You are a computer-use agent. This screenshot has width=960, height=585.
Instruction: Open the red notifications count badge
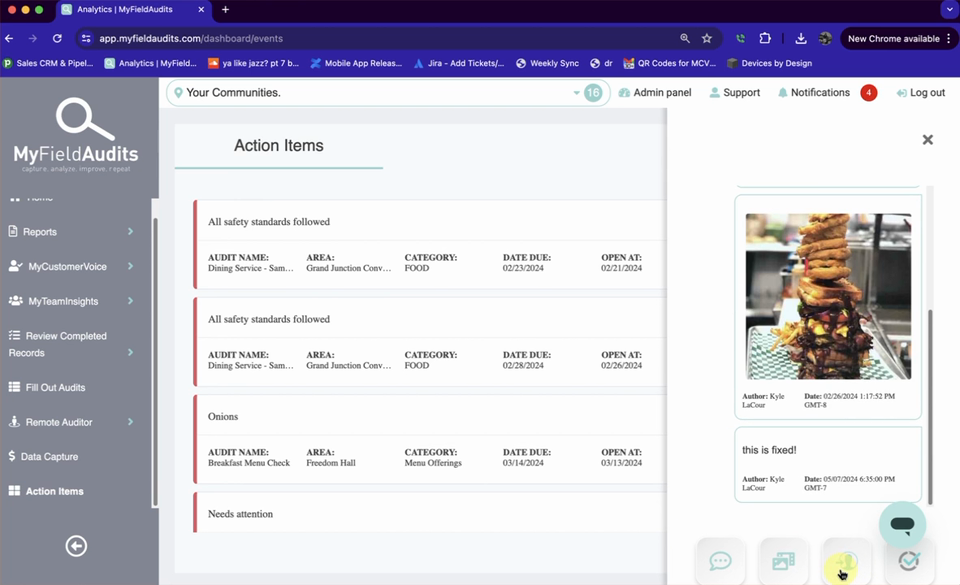click(868, 92)
